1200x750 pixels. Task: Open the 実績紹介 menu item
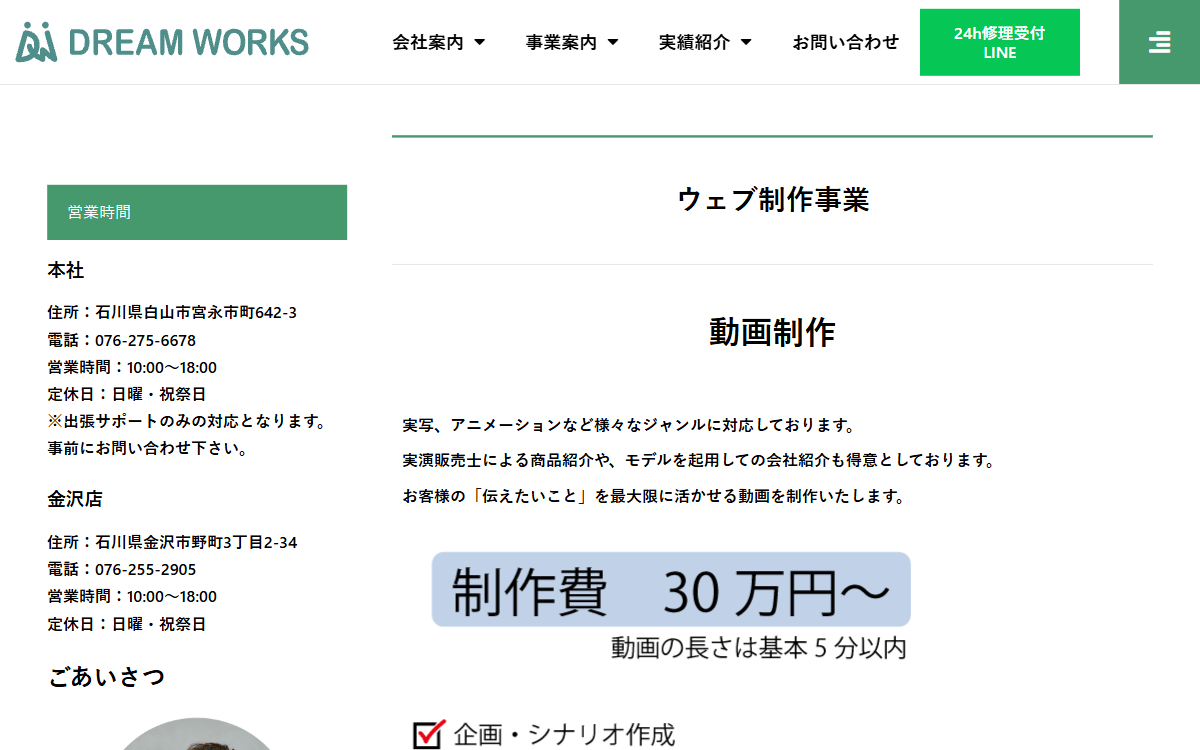tap(694, 42)
